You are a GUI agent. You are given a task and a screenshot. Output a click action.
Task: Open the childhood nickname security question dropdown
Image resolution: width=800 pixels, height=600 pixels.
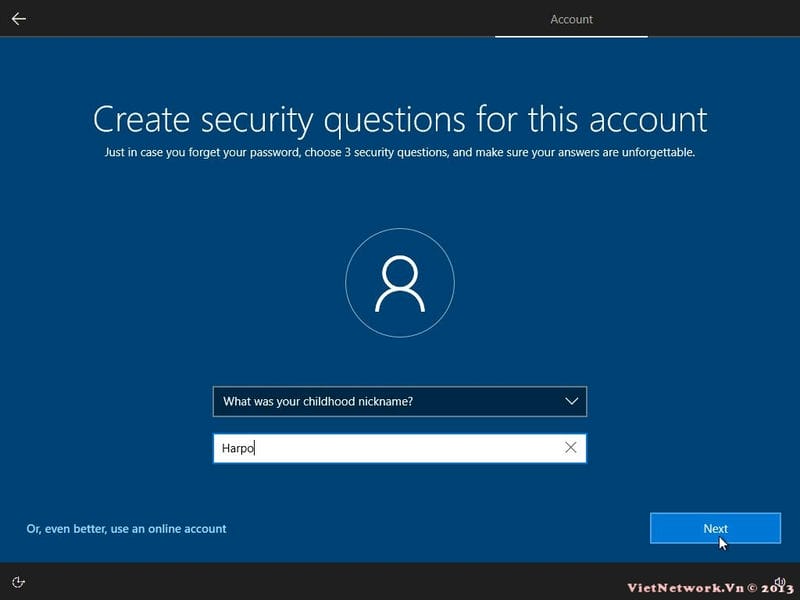point(399,402)
